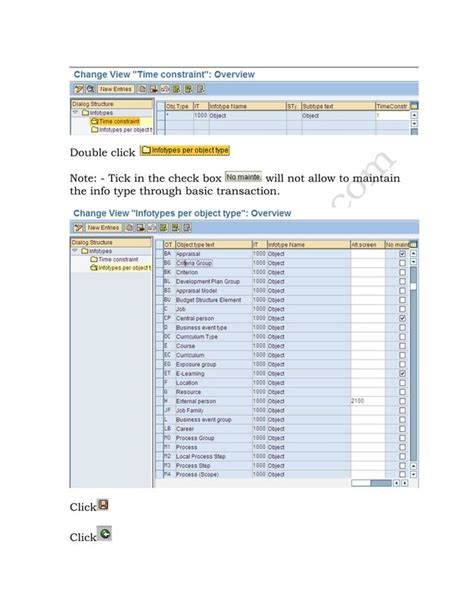Click Alt.screen field showing 2100 for External person
Viewport: 474px width, 613px height.
point(368,401)
